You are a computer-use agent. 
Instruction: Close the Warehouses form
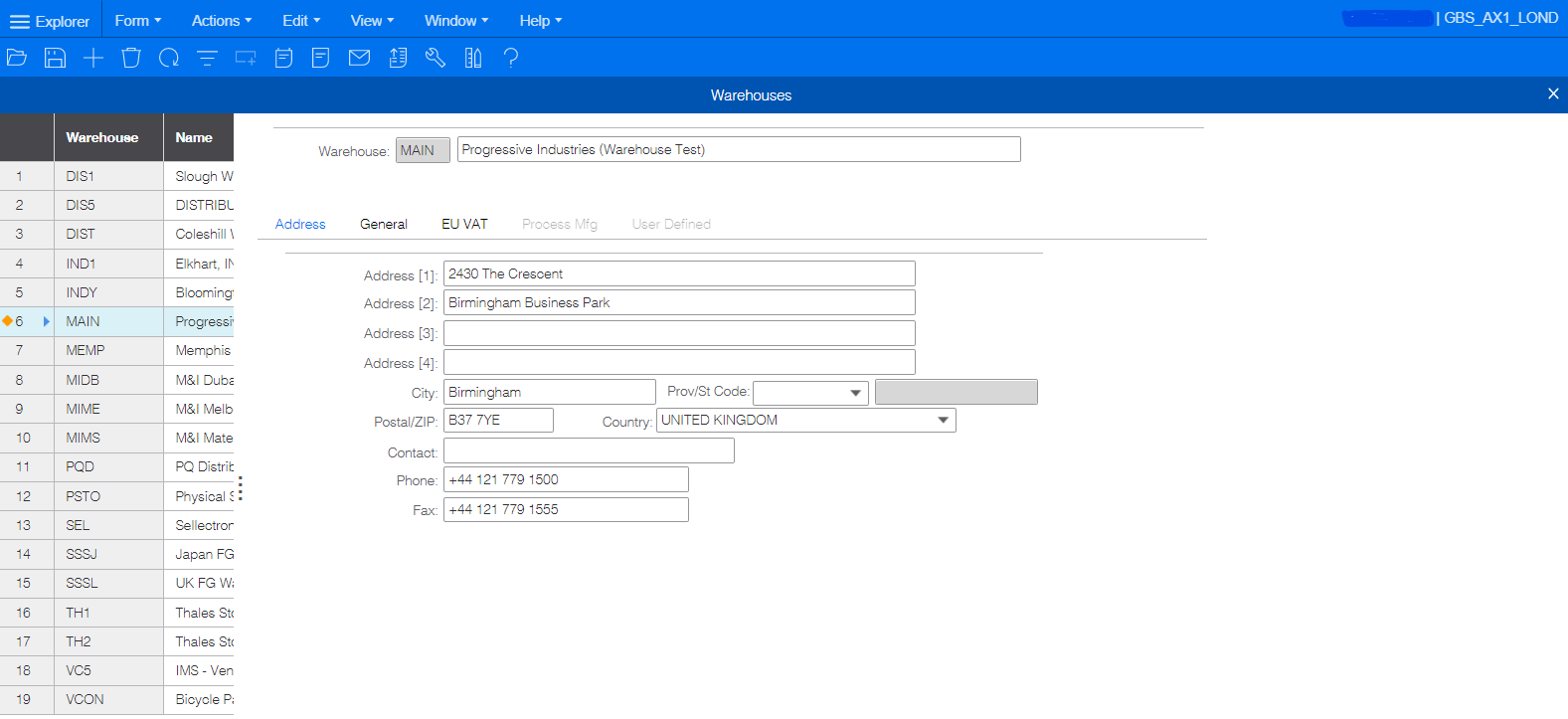1553,93
